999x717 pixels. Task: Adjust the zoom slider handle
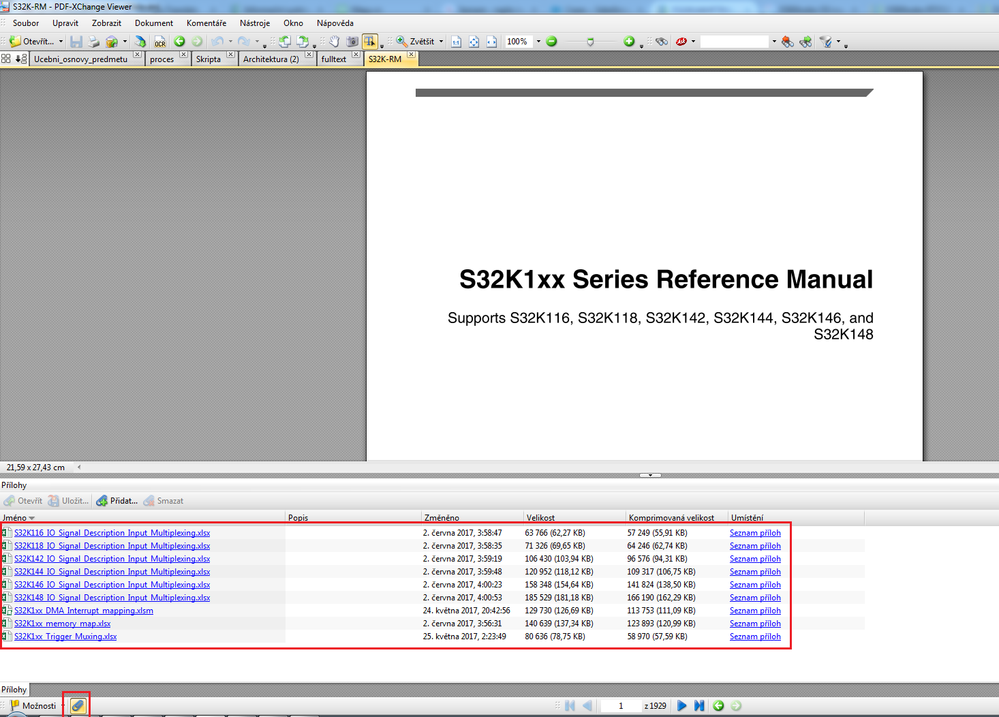coord(590,41)
